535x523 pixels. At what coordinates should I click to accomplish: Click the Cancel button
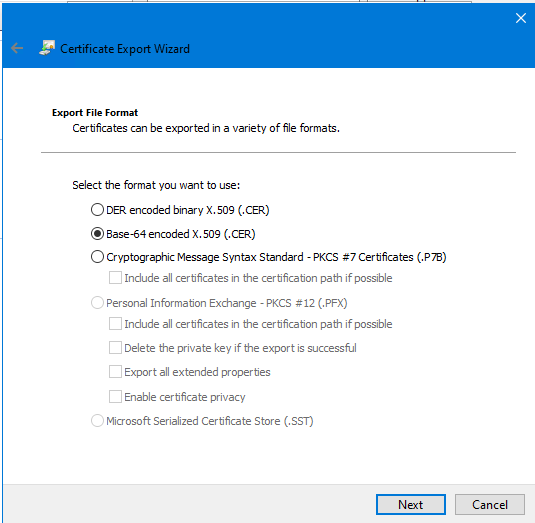(490, 504)
